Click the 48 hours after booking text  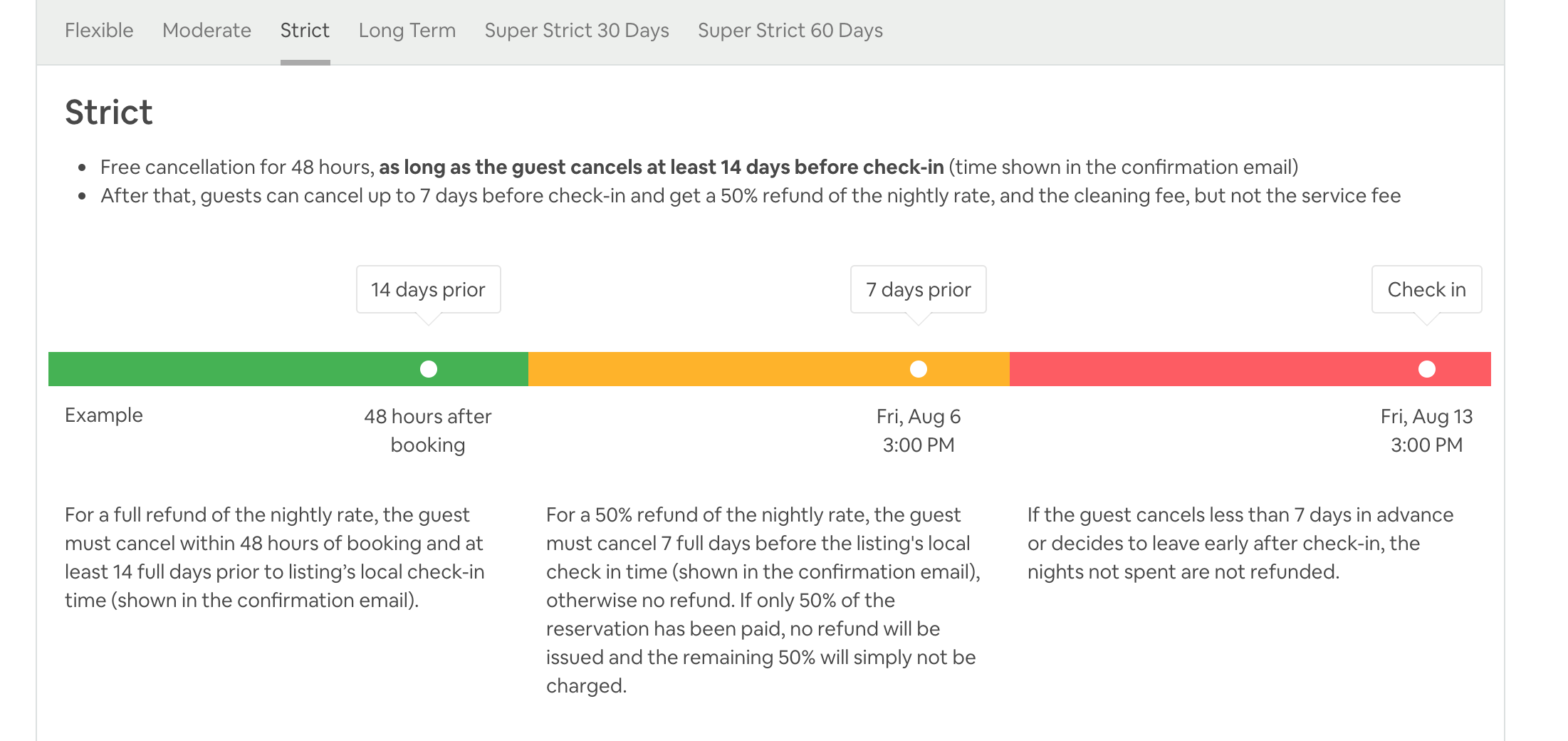[428, 430]
